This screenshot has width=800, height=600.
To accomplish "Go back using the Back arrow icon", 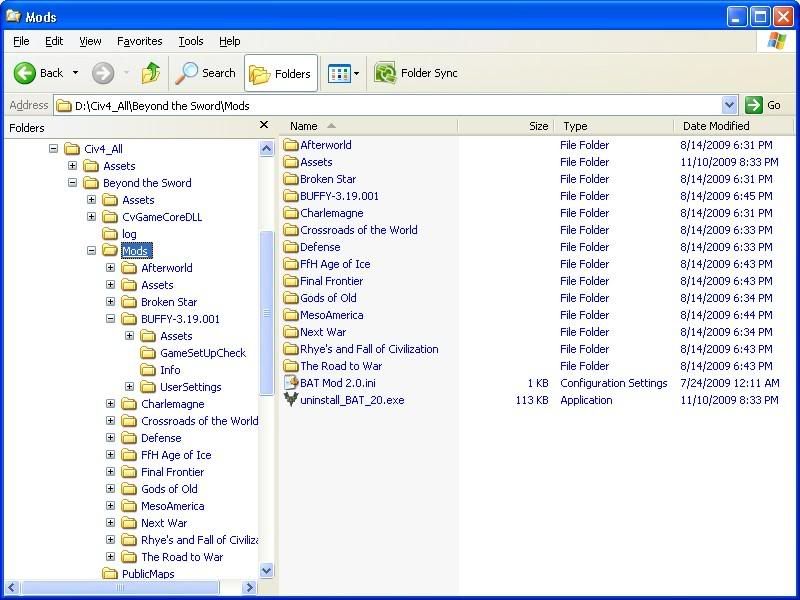I will coord(24,73).
